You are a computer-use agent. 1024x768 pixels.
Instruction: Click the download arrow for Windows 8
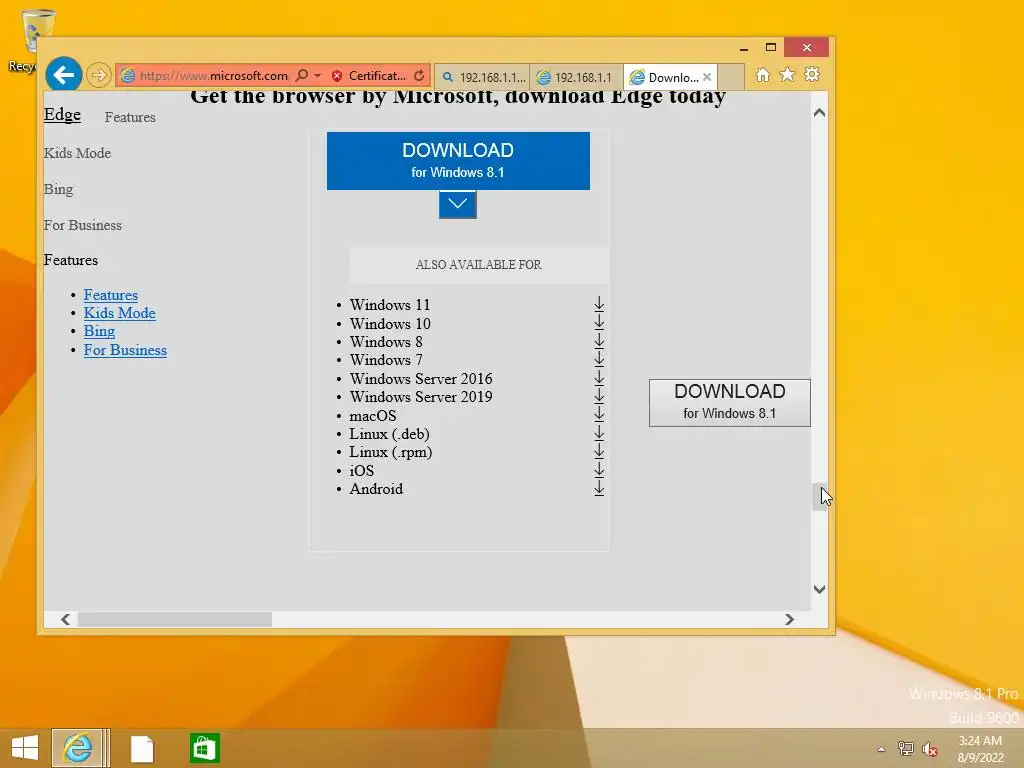pyautogui.click(x=599, y=341)
